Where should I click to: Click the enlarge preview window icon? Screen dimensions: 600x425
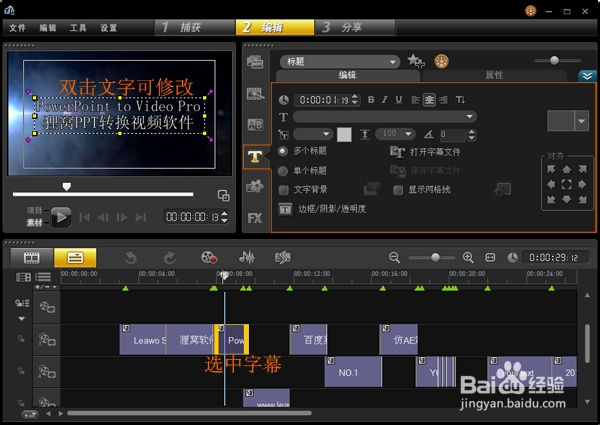tap(223, 195)
